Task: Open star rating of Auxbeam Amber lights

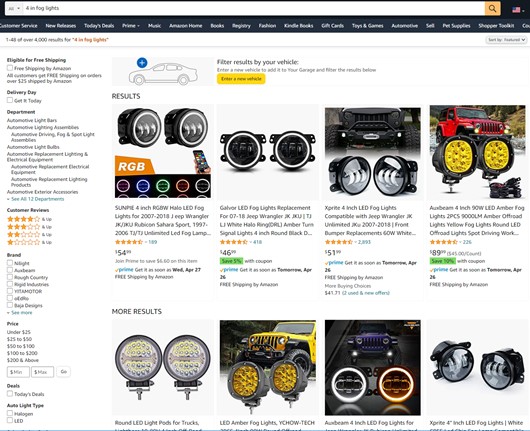Action: tap(443, 242)
